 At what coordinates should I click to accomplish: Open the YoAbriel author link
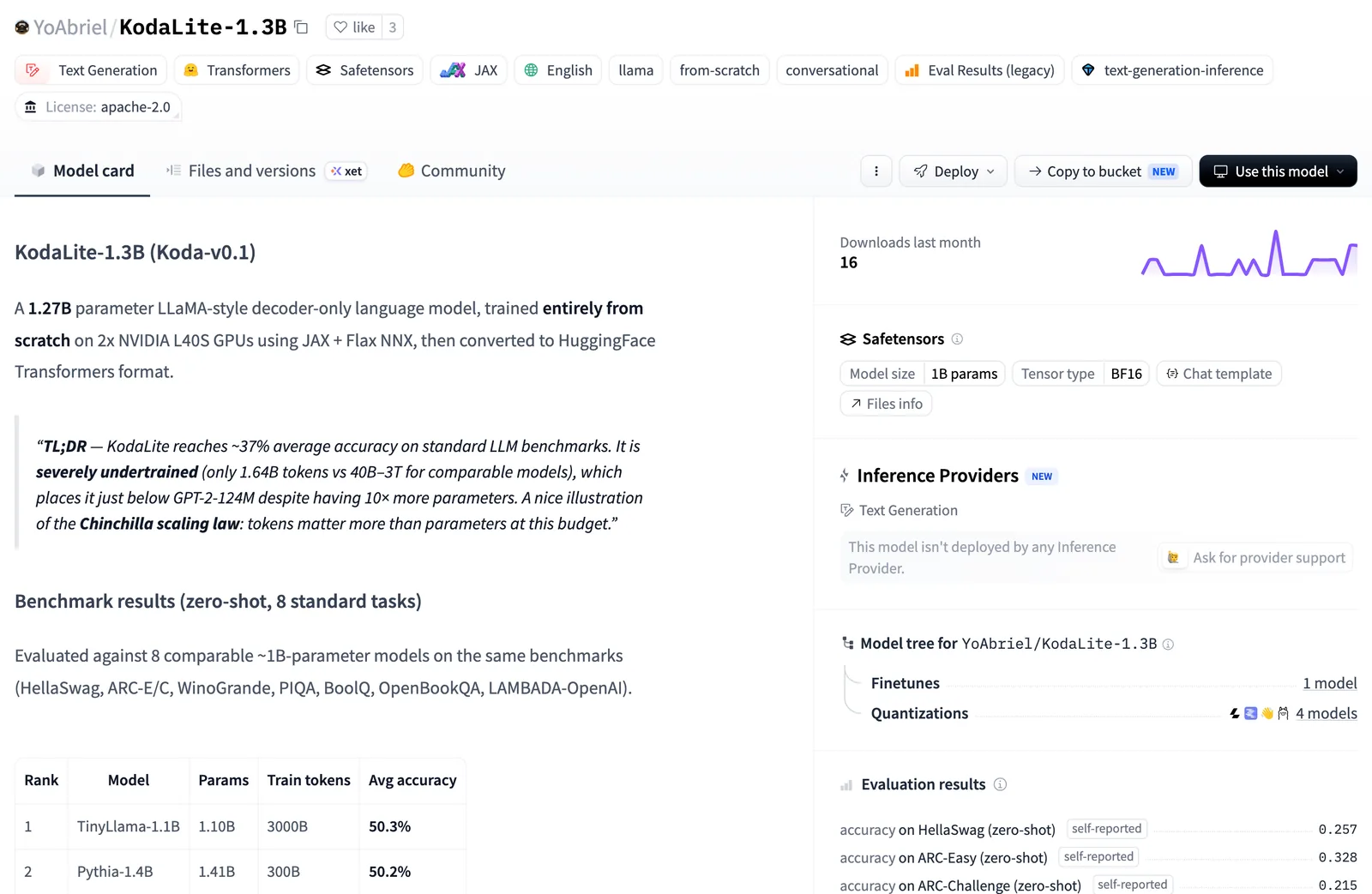(x=69, y=27)
